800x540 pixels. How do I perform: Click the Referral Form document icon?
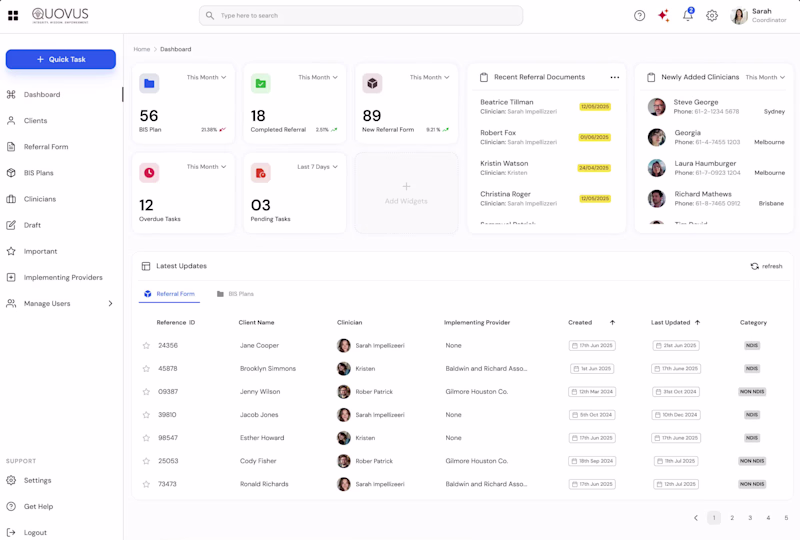click(x=11, y=146)
